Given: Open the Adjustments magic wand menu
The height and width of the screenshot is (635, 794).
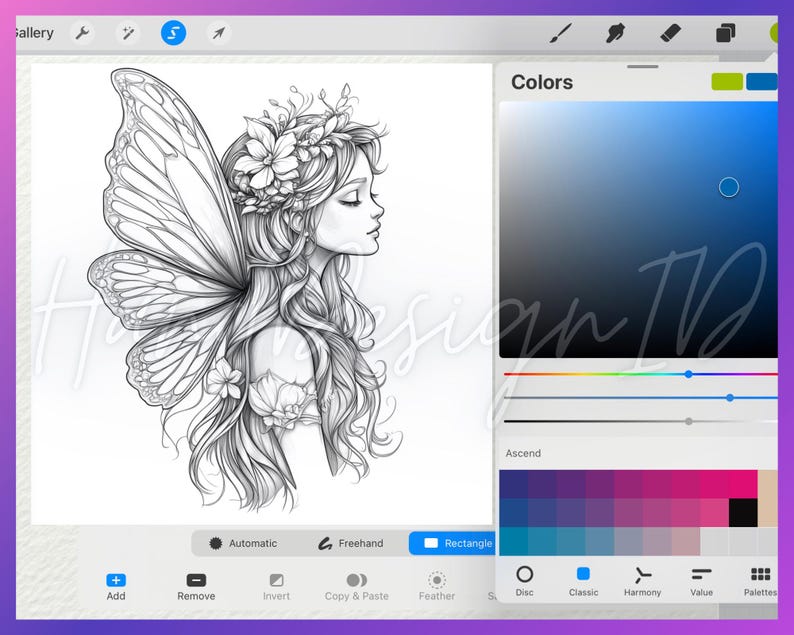Looking at the screenshot, I should [x=128, y=33].
